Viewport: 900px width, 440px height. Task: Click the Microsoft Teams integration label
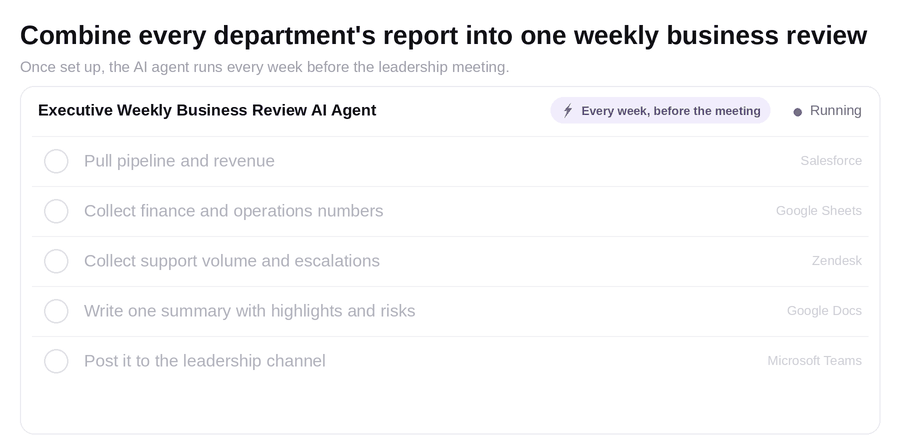coord(814,361)
